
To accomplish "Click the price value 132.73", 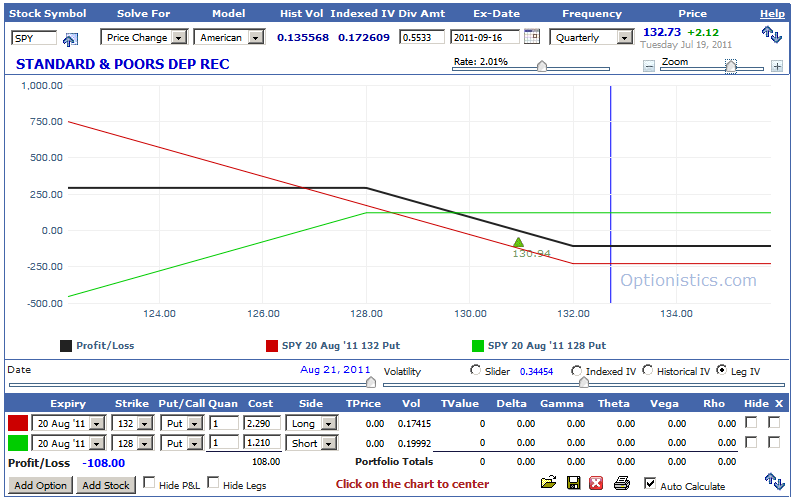I will click(662, 32).
